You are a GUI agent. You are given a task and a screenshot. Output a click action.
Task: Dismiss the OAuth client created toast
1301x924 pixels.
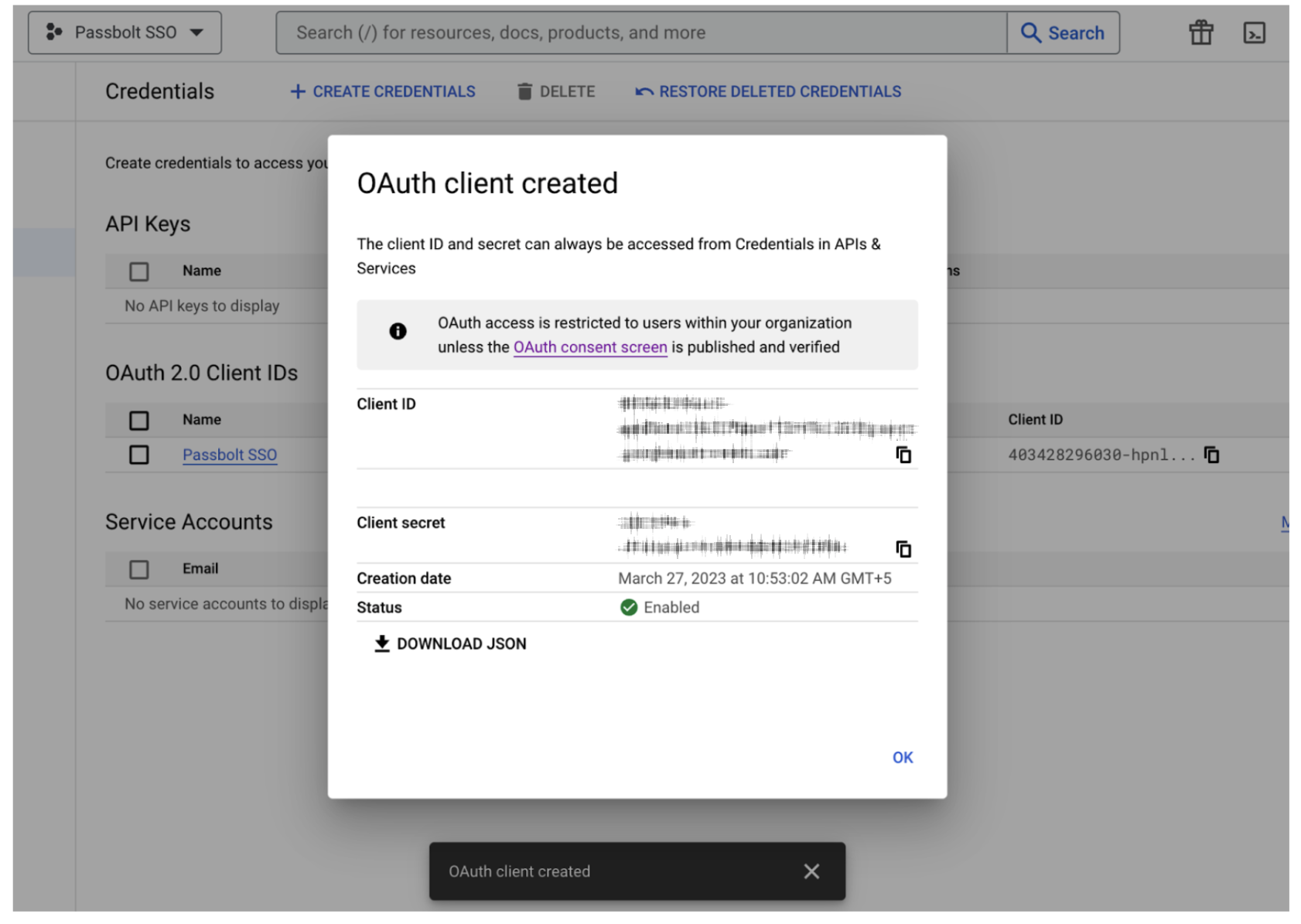click(x=811, y=871)
